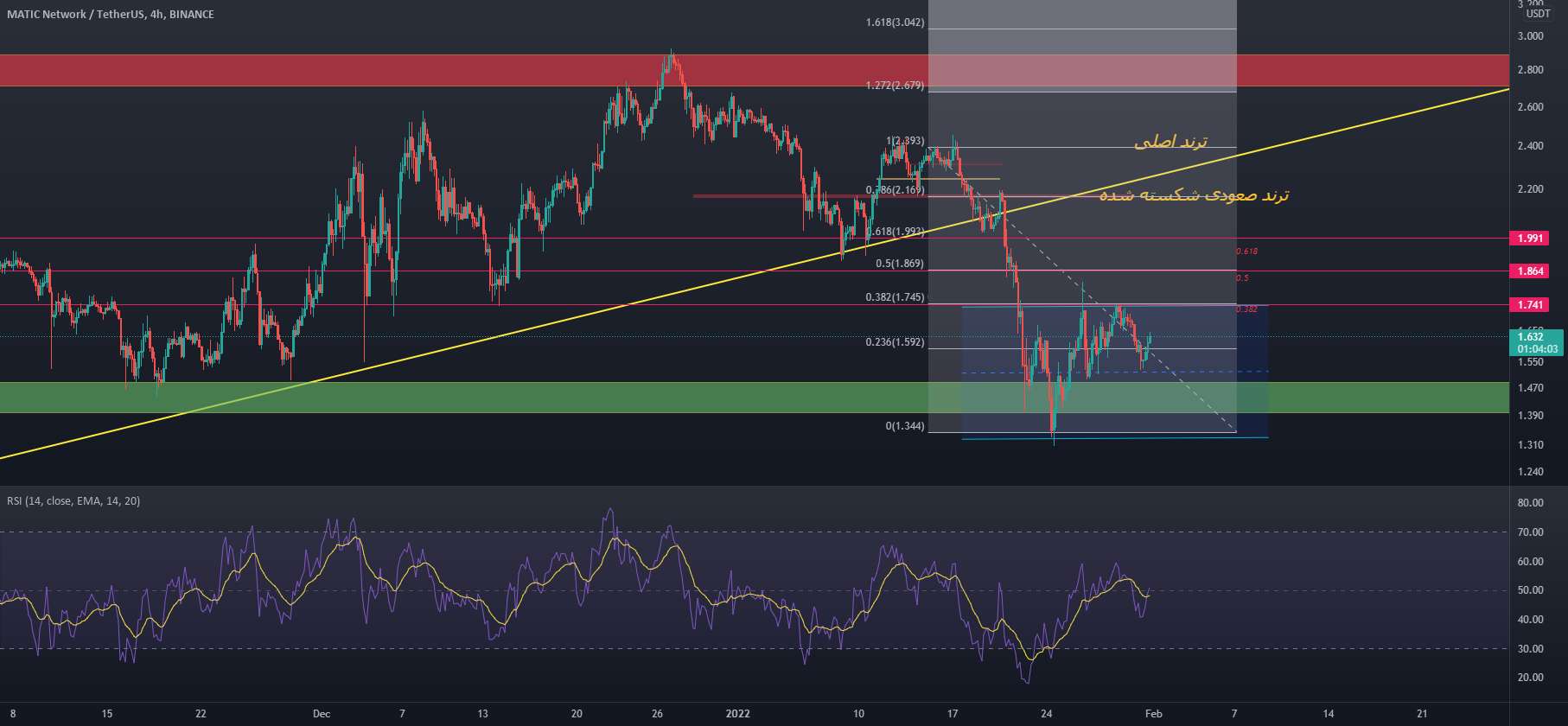Select the 1.991 red price label
The image size is (1568, 726).
tap(1530, 239)
